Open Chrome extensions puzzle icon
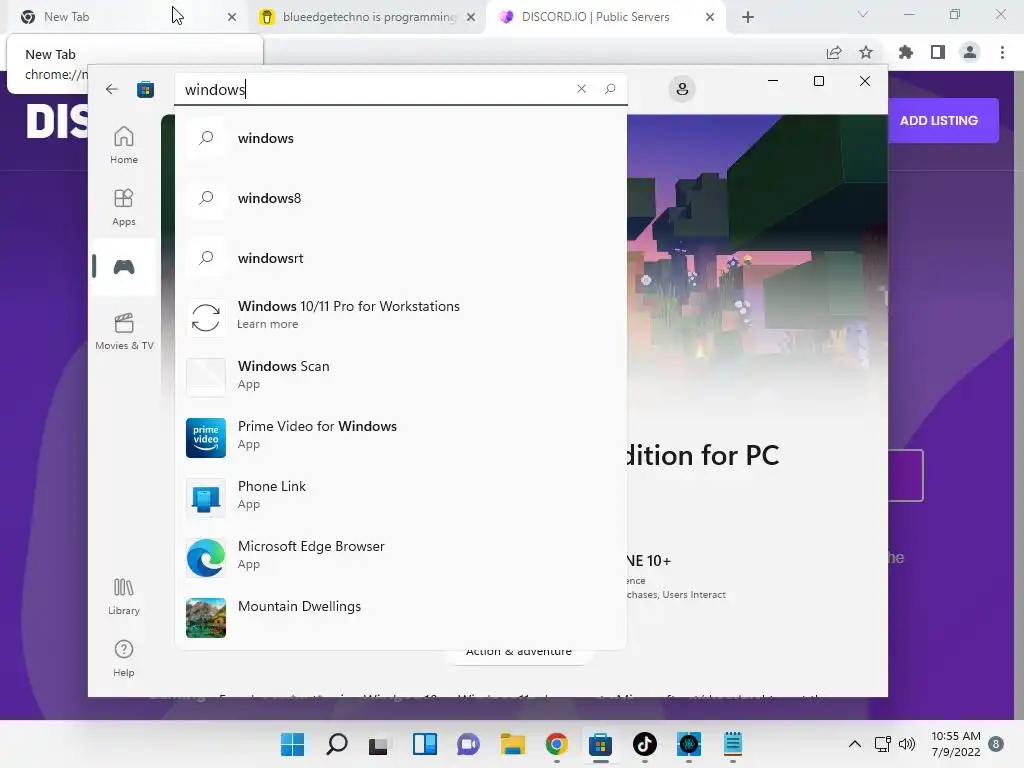Viewport: 1024px width, 768px height. pos(906,52)
